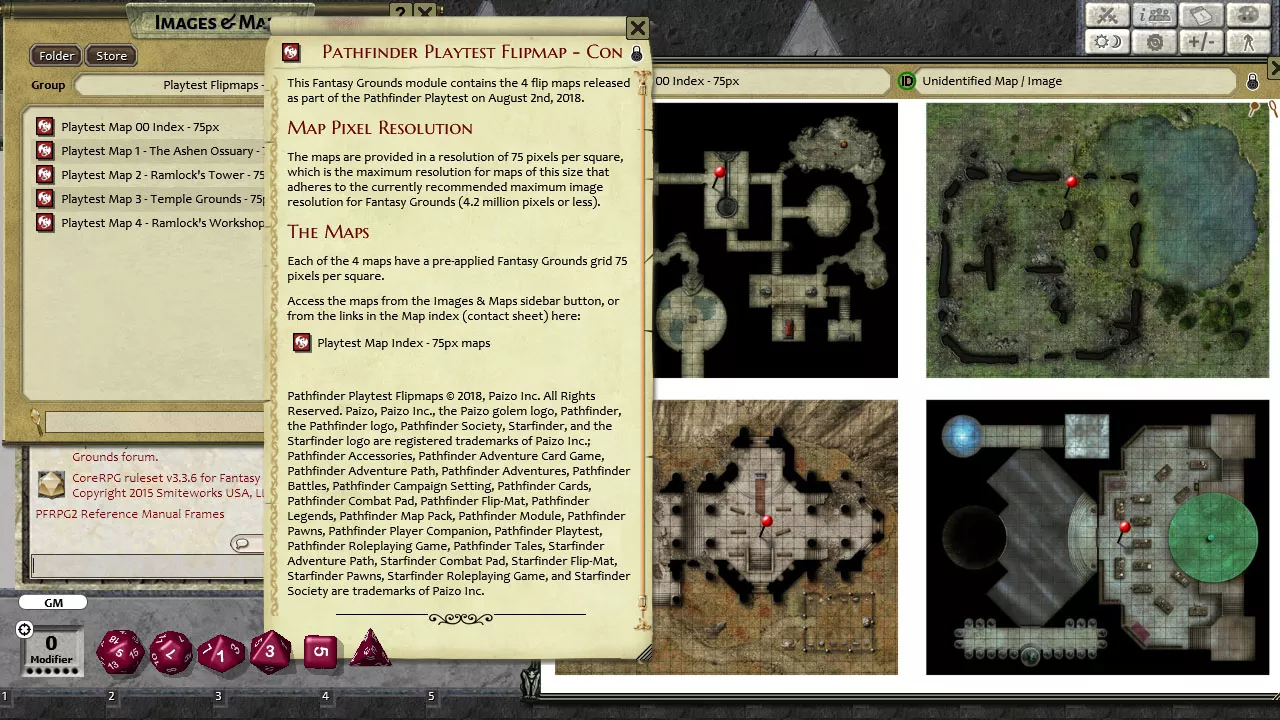
Task: Open the Party Sheet people icon
Action: click(x=1154, y=16)
